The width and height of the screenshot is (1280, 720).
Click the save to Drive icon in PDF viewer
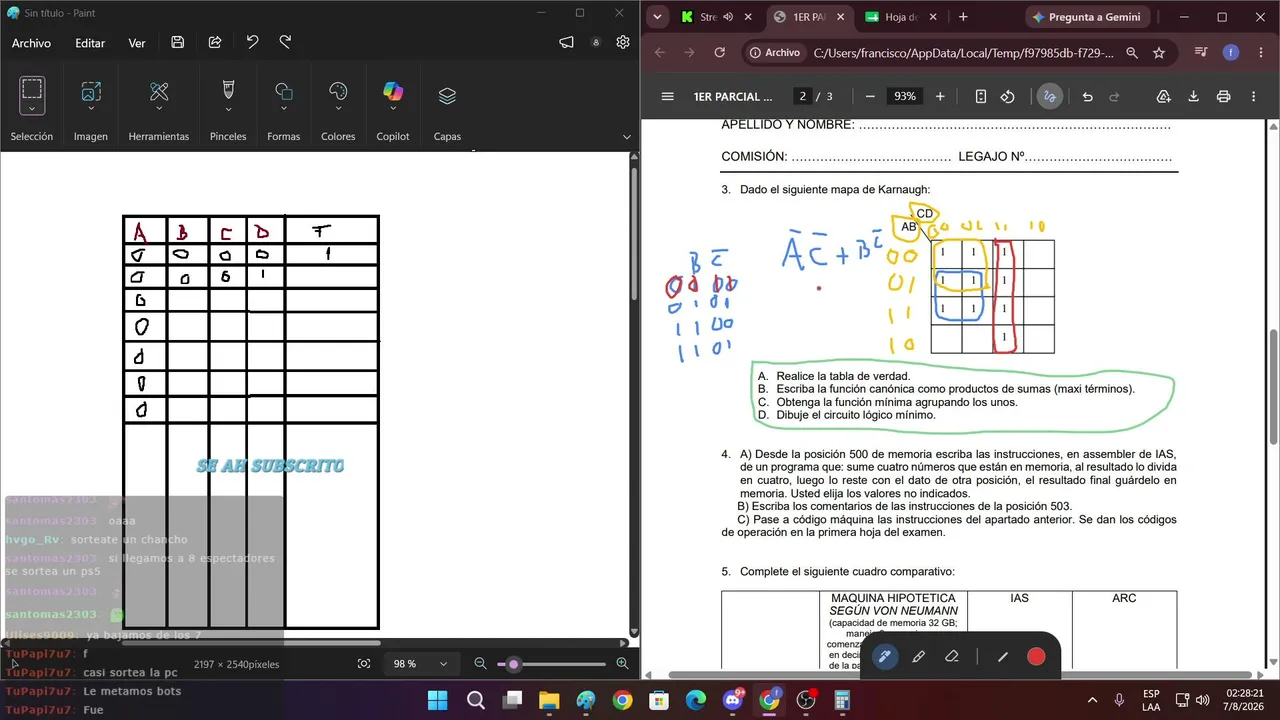(x=1164, y=97)
